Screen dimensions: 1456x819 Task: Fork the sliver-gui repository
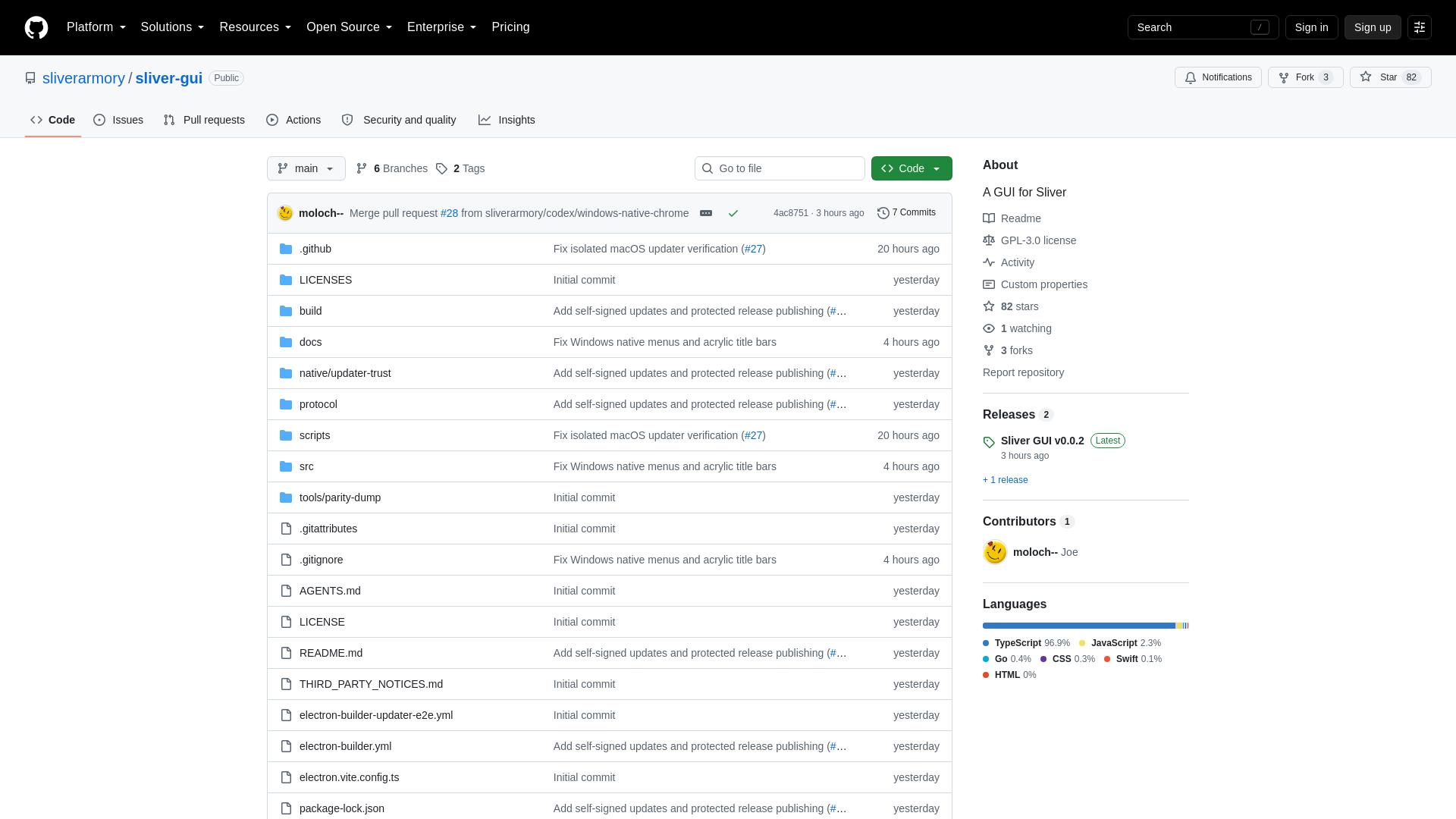pyautogui.click(x=1305, y=77)
